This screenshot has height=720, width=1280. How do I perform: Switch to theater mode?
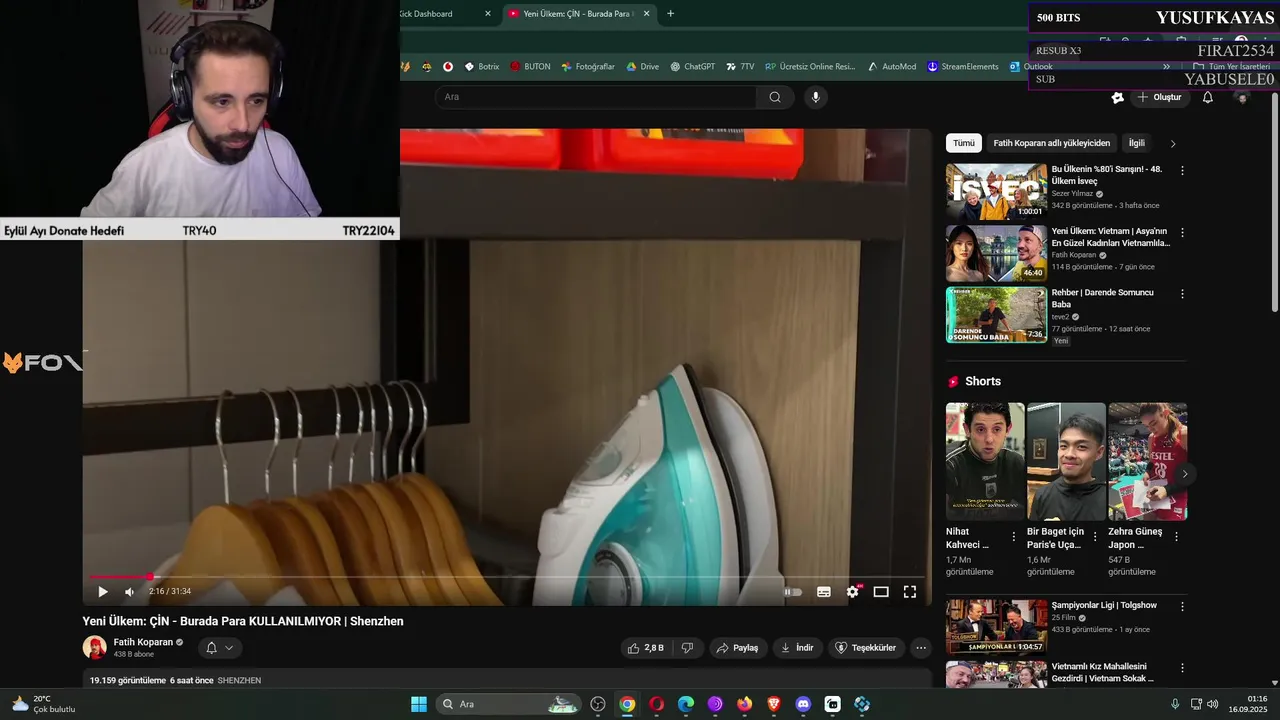tap(881, 592)
